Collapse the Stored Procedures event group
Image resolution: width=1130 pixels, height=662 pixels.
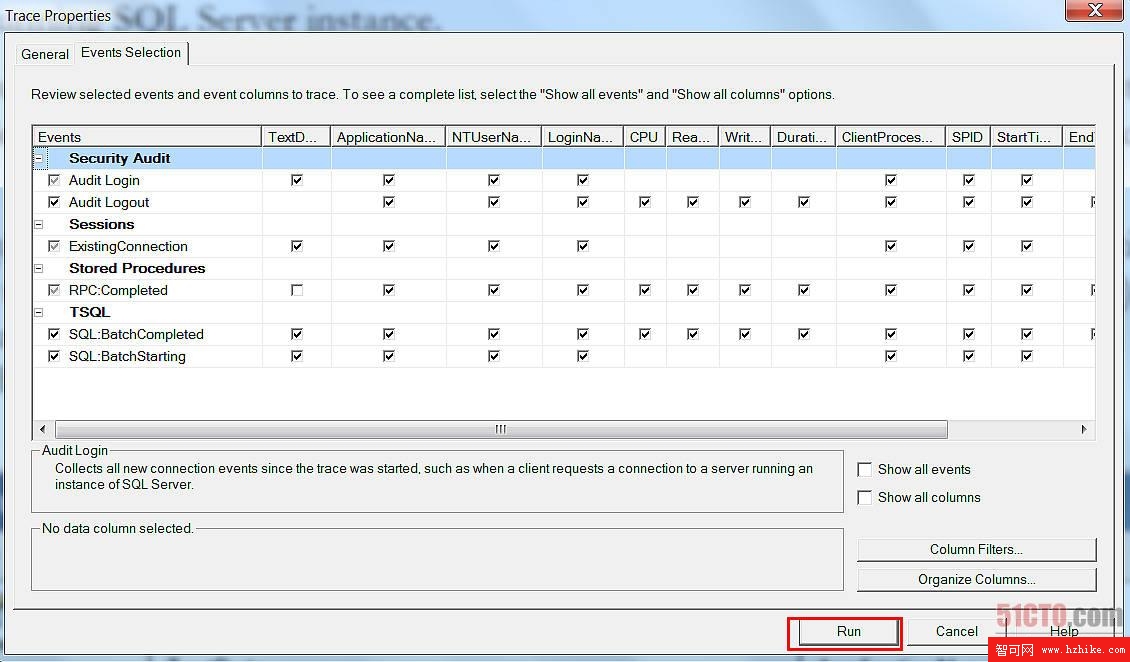39,269
